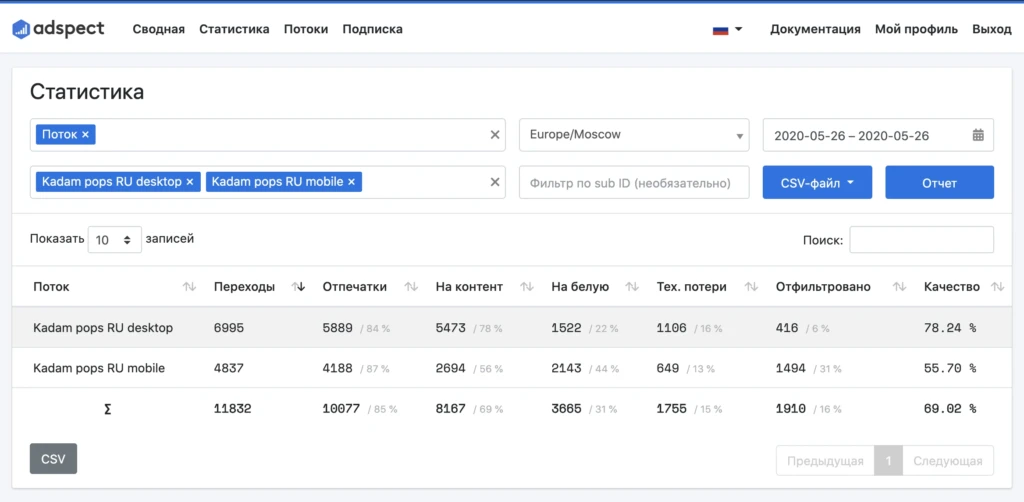Click the 69.02 % total quality
Screen dimensions: 1024x502
[950, 409]
